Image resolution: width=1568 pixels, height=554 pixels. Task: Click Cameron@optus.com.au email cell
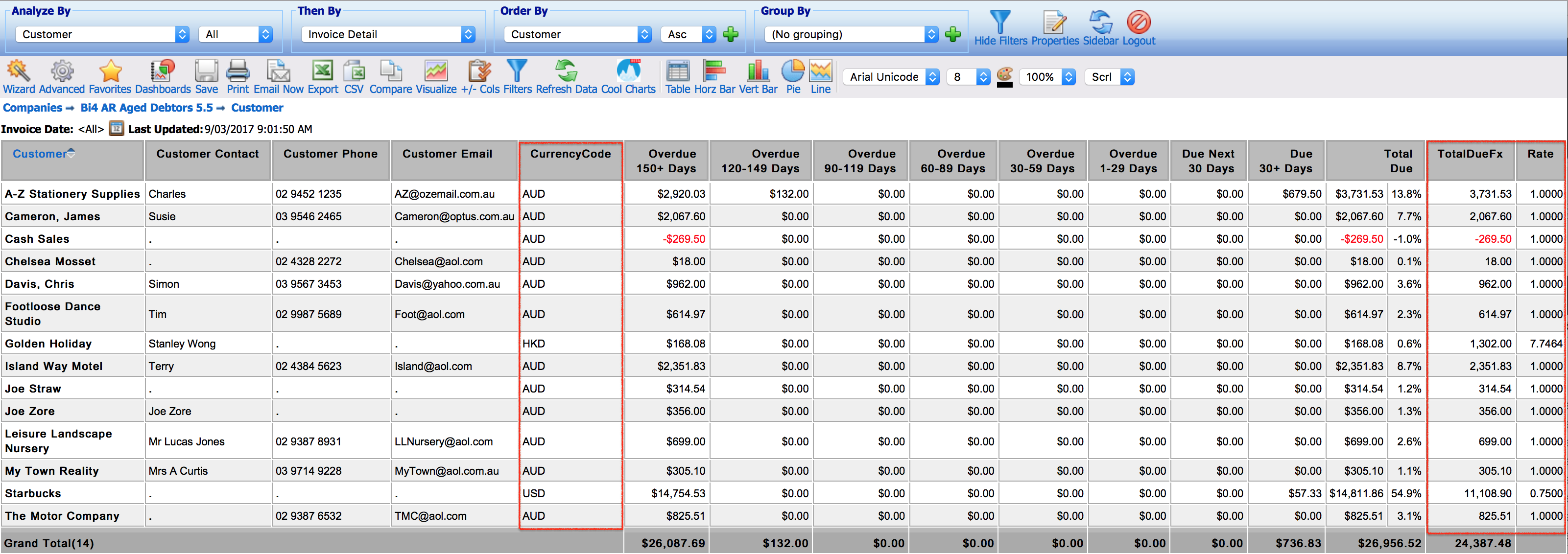pos(454,216)
